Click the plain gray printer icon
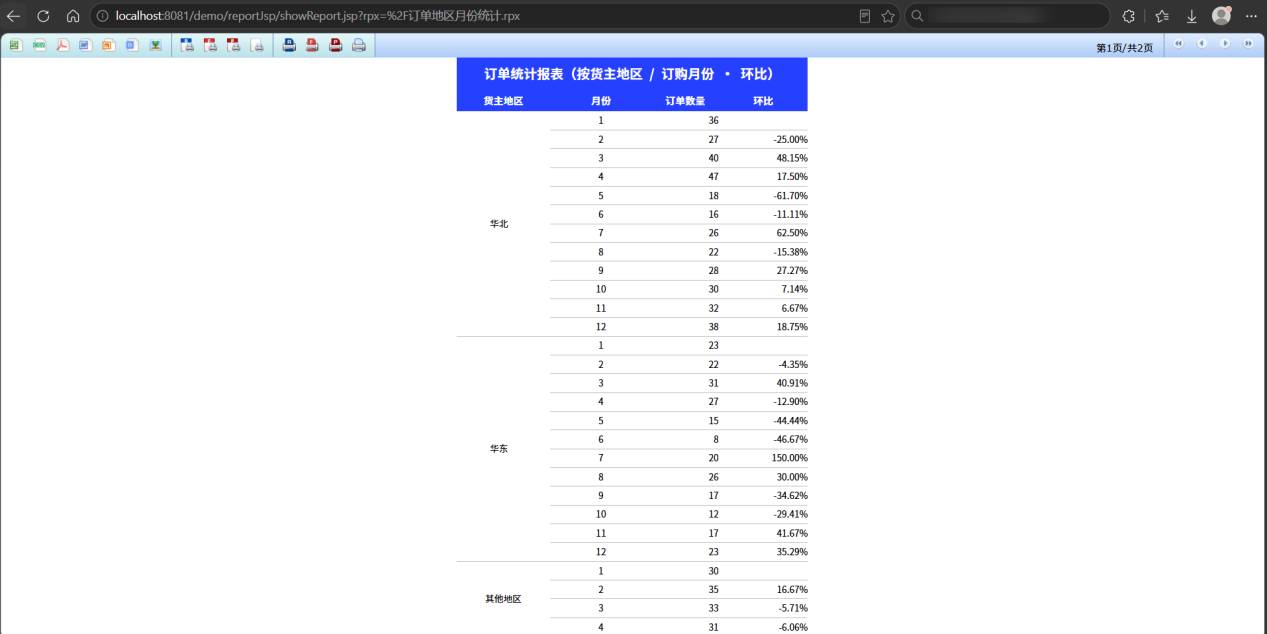 [x=358, y=45]
